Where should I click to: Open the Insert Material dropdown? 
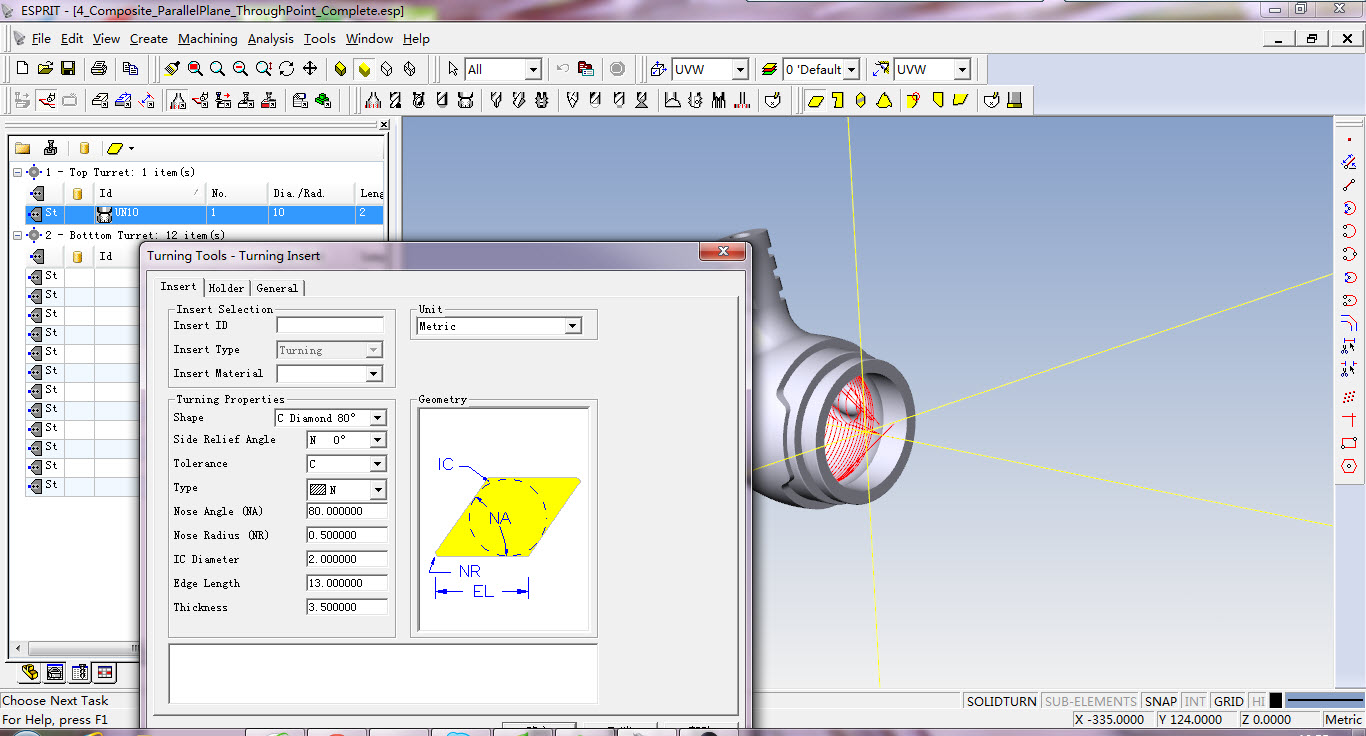pos(374,374)
